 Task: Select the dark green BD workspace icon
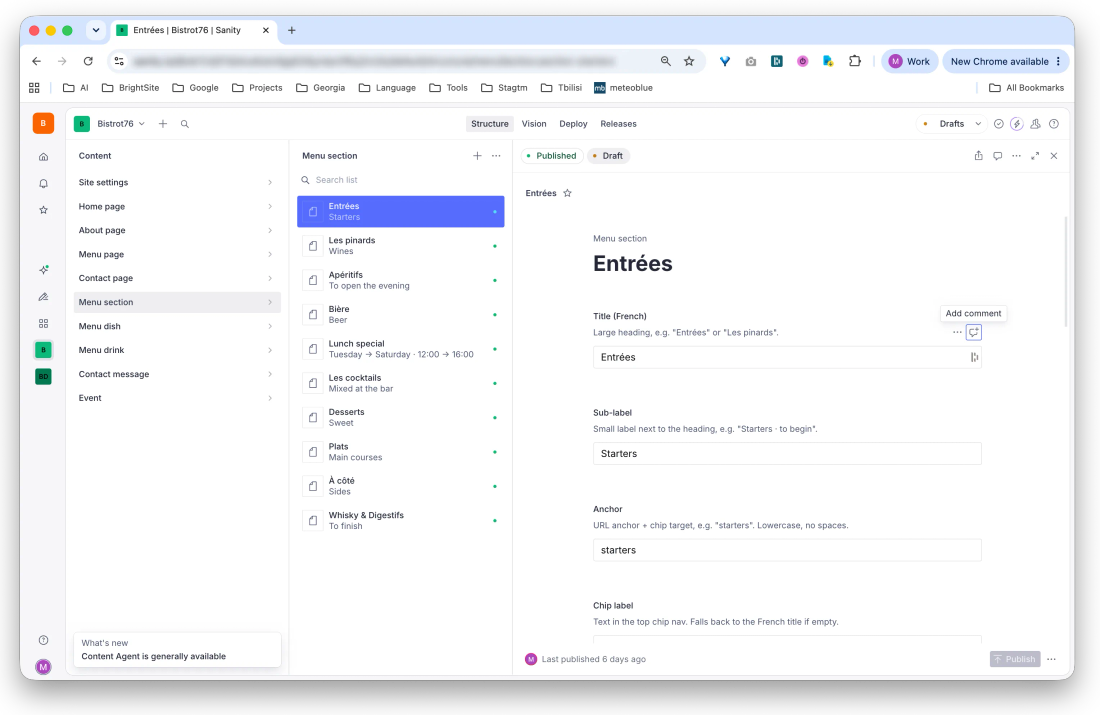pyautogui.click(x=43, y=376)
